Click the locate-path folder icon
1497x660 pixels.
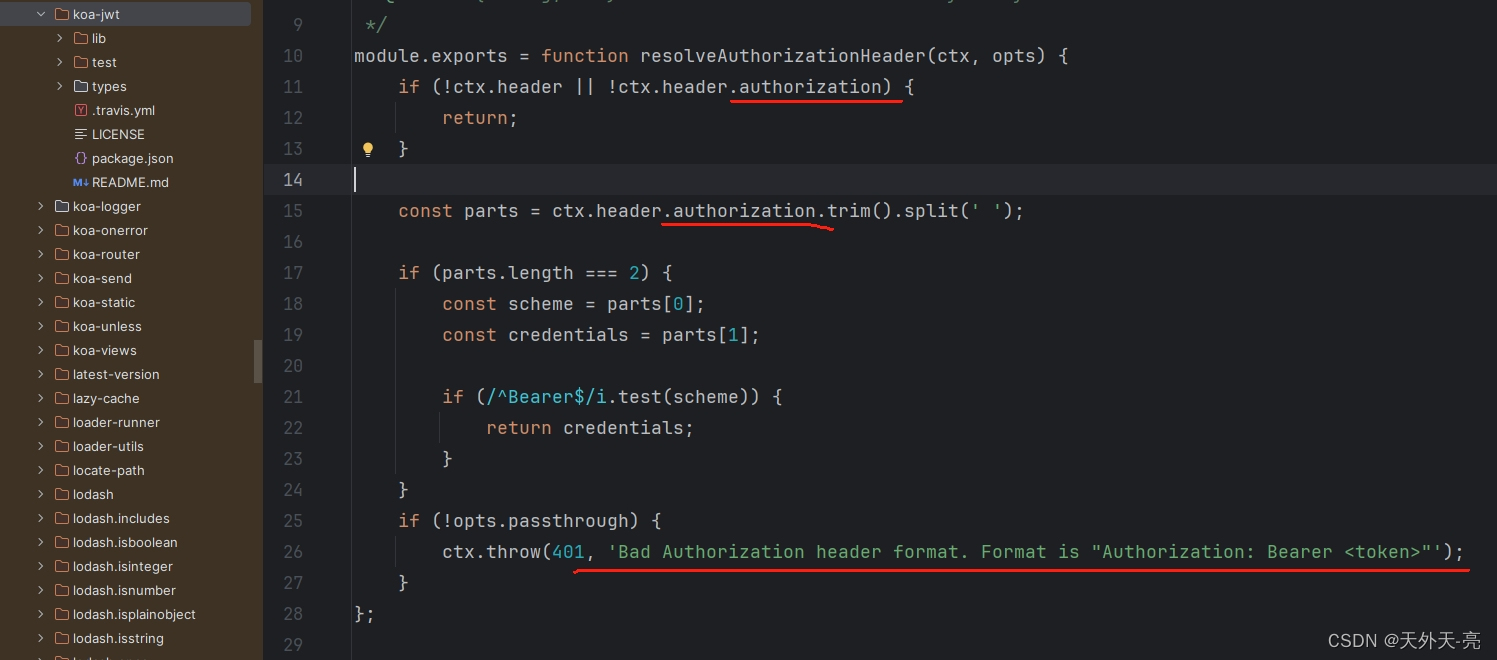[62, 470]
